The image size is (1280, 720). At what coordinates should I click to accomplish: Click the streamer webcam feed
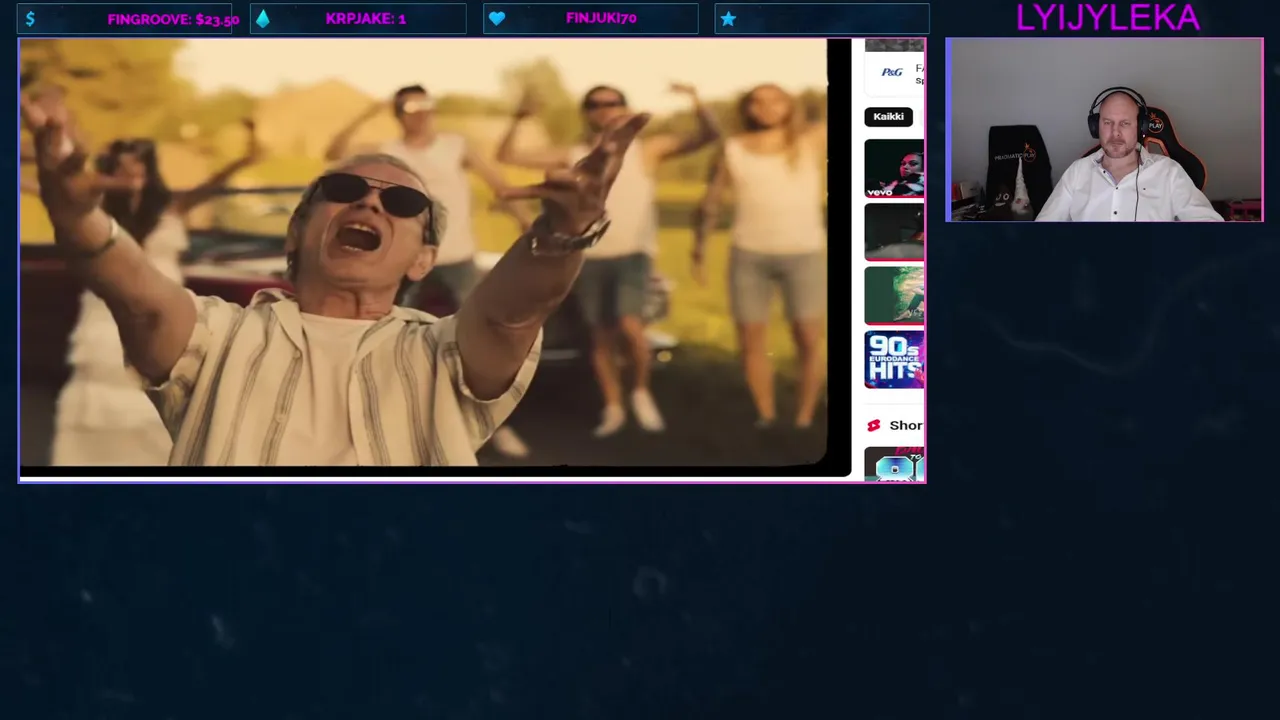[1104, 130]
